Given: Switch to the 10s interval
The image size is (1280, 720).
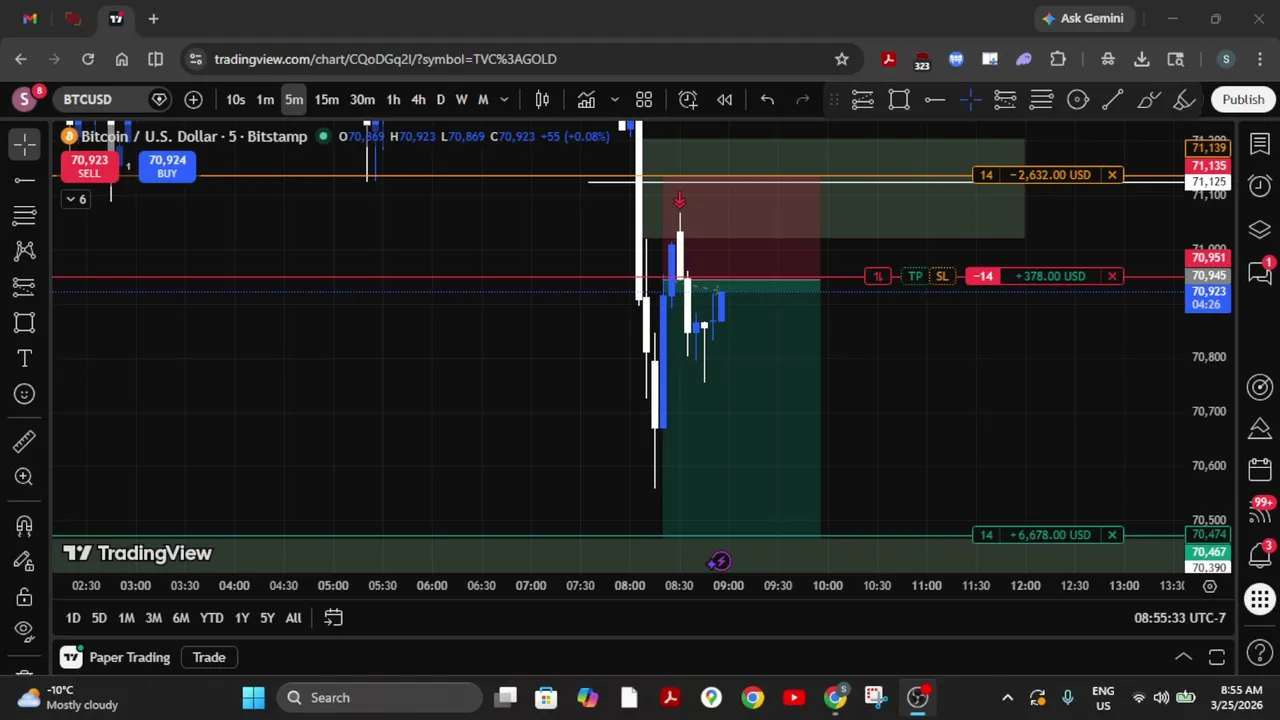Looking at the screenshot, I should [235, 99].
